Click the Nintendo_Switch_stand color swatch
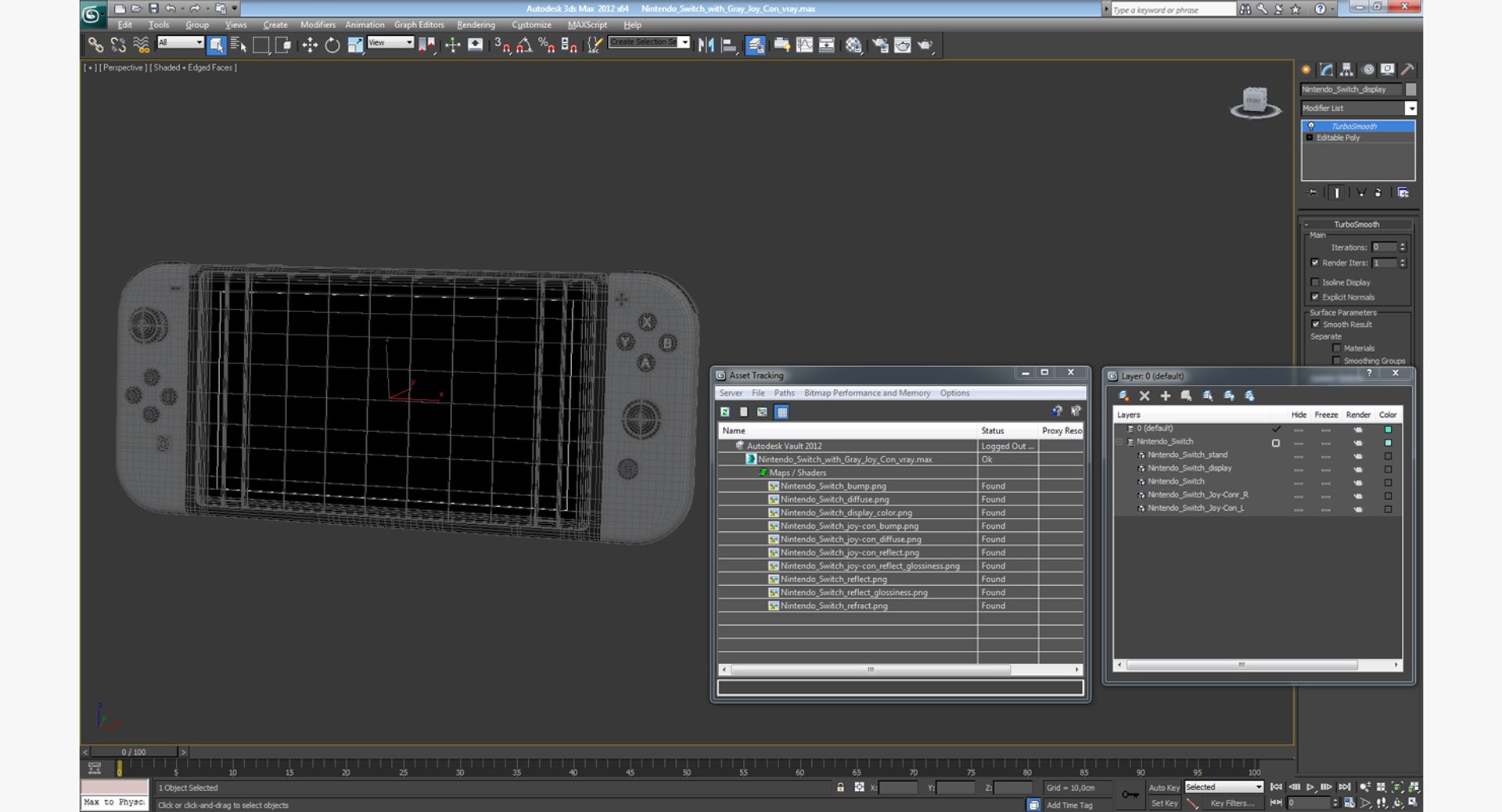This screenshot has width=1502, height=812. point(1388,456)
